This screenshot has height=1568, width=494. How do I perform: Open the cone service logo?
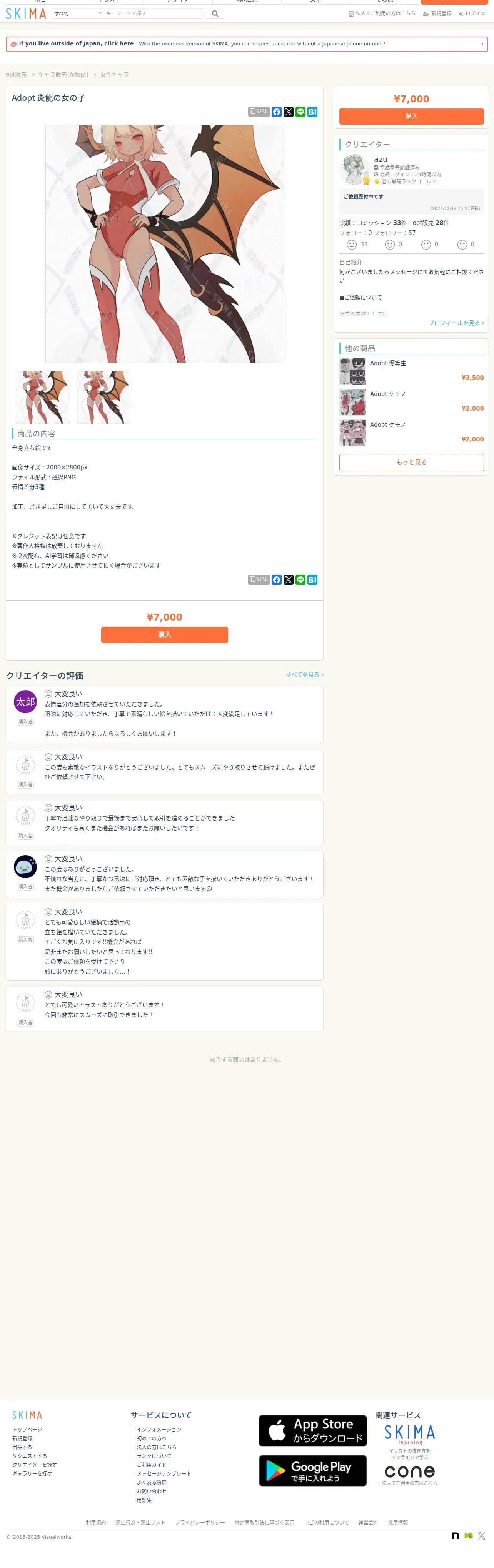(x=409, y=1472)
